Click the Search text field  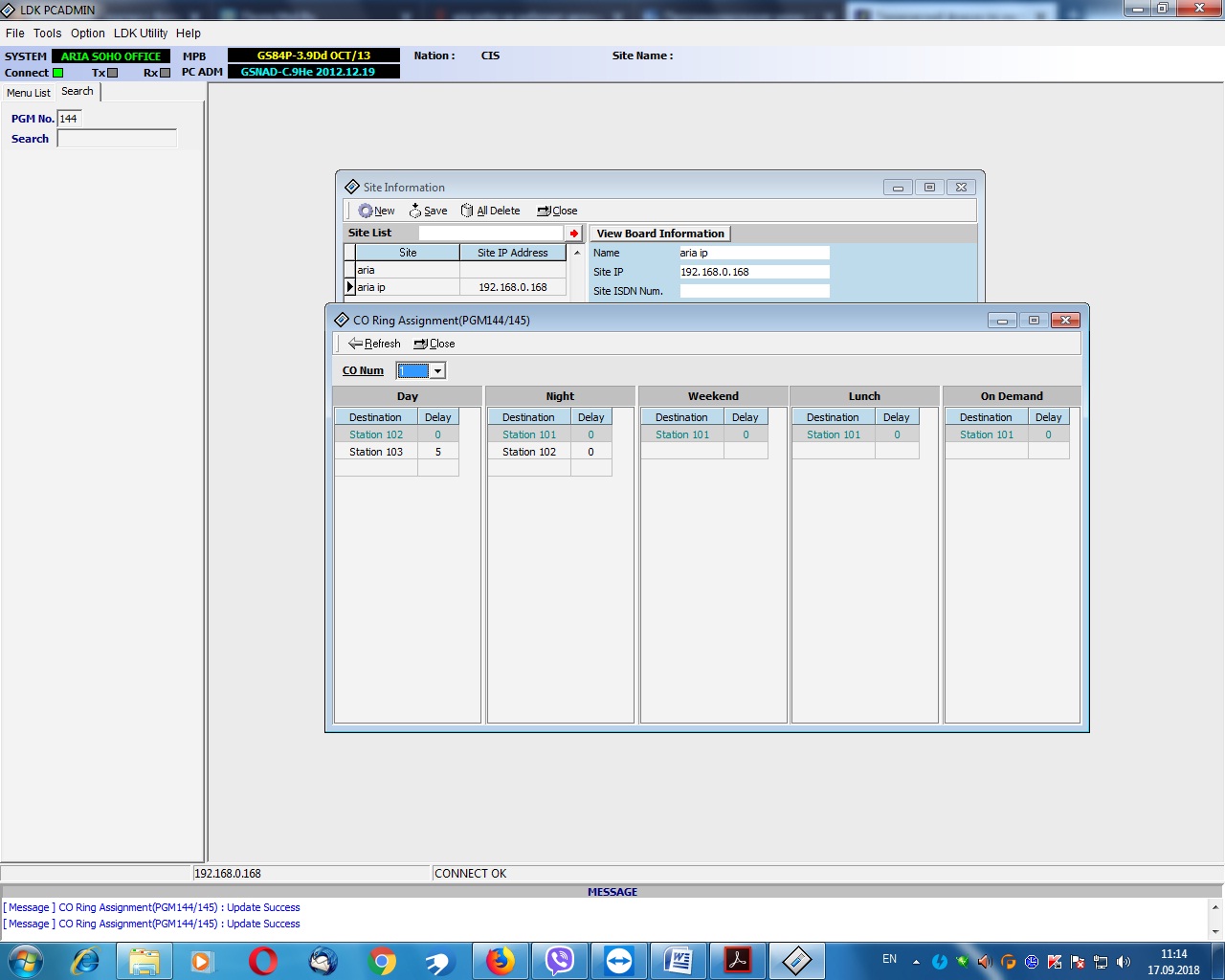pos(117,139)
